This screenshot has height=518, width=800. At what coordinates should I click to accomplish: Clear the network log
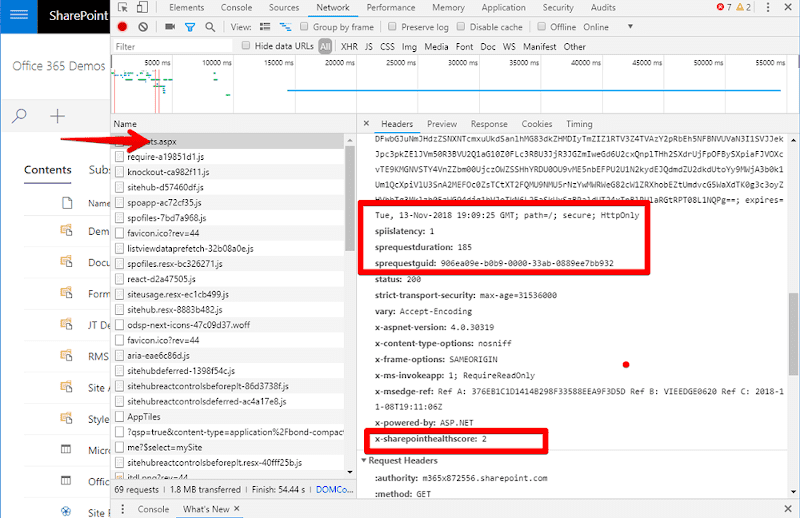[143, 27]
